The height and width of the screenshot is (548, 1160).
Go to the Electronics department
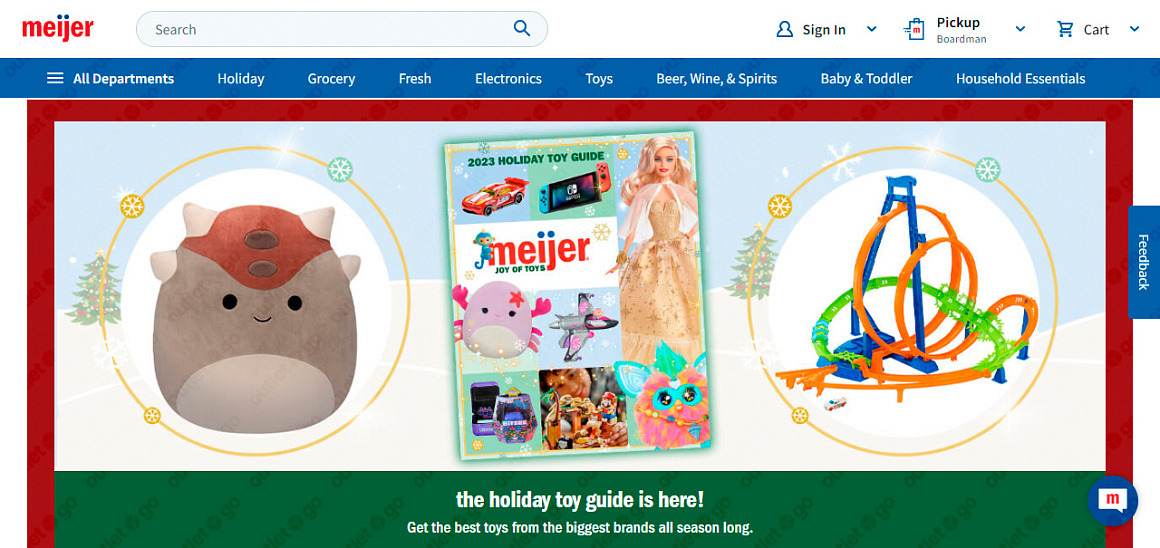pos(508,78)
